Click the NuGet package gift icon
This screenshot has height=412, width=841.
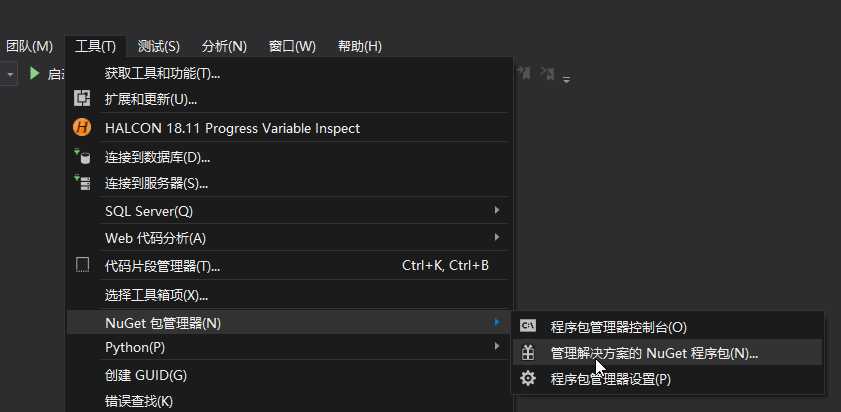[528, 352]
